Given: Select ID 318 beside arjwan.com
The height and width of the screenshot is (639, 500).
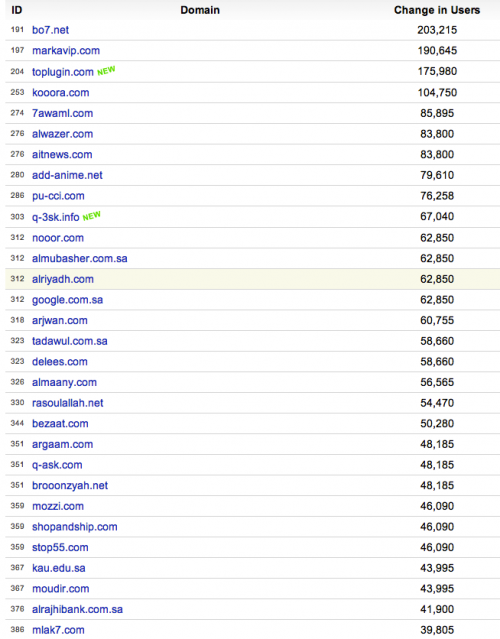Looking at the screenshot, I should pyautogui.click(x=17, y=320).
